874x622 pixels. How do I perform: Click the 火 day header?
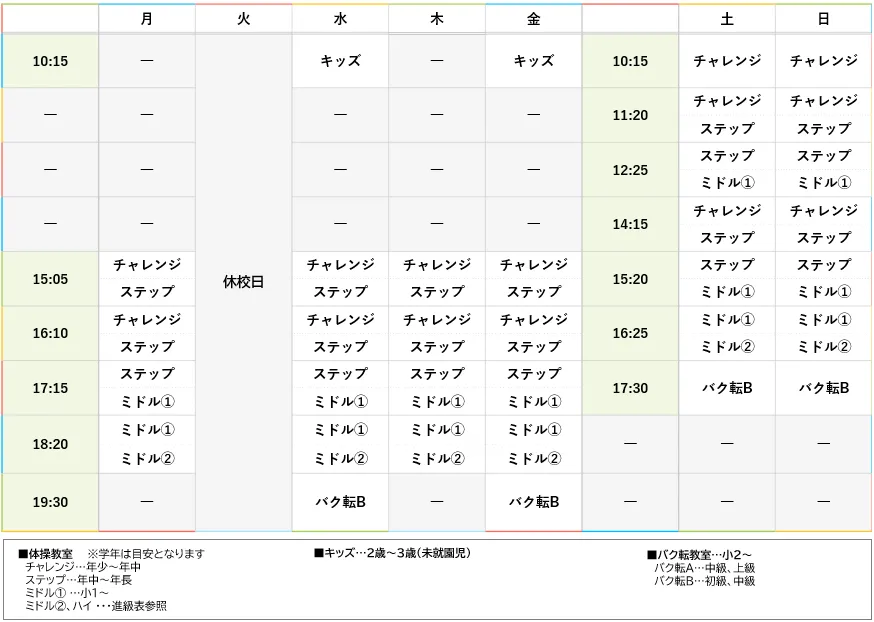click(x=242, y=18)
